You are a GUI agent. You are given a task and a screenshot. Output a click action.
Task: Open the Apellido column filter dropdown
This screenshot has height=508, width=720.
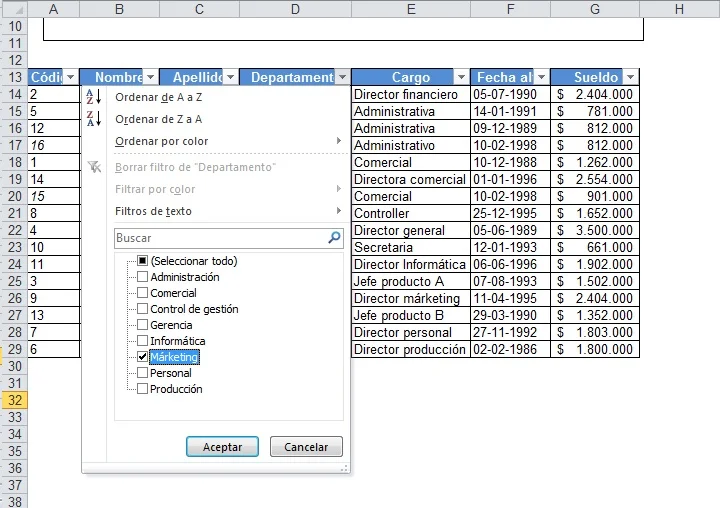coord(231,77)
